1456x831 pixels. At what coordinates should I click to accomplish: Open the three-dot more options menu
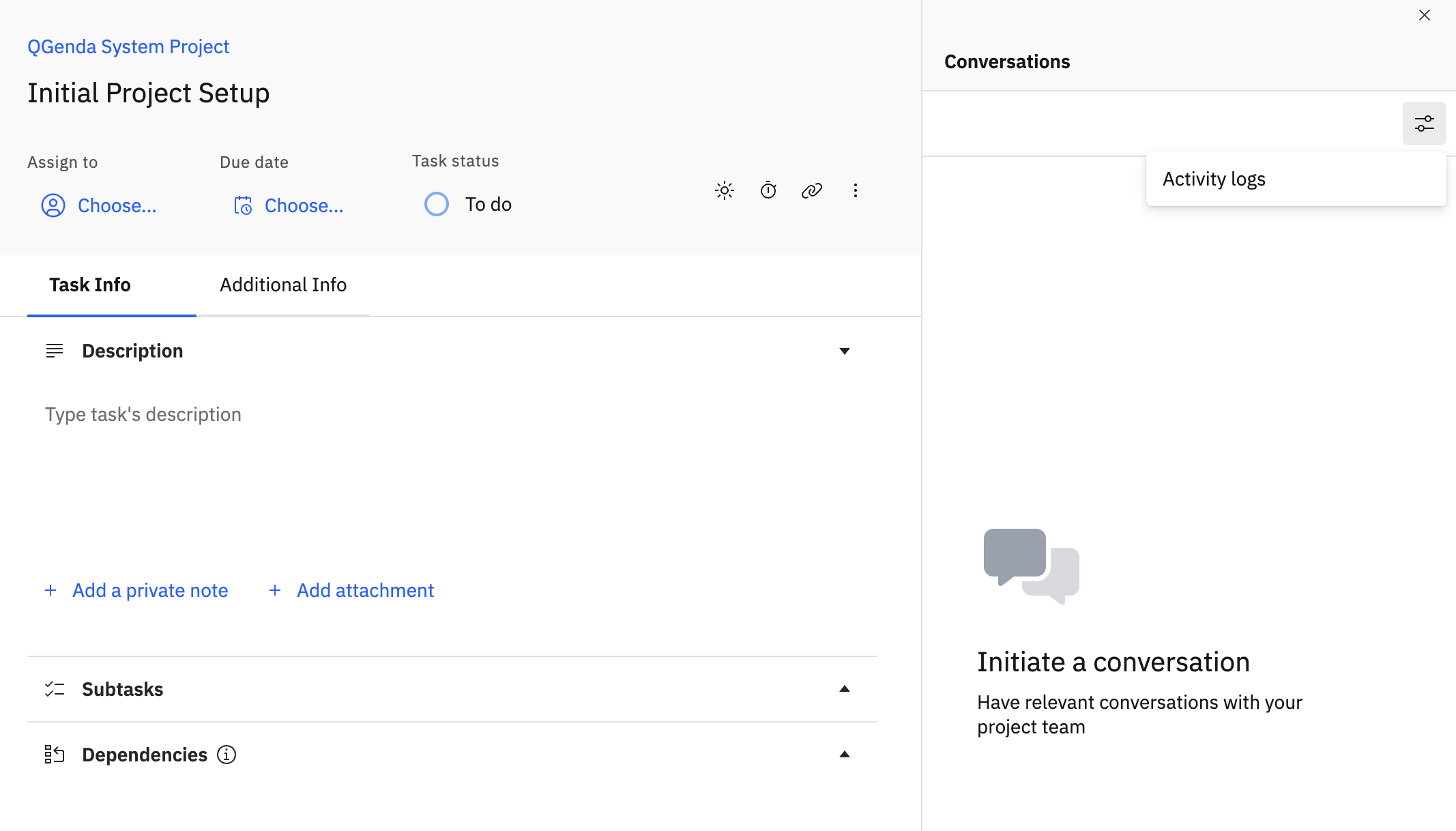pyautogui.click(x=856, y=190)
